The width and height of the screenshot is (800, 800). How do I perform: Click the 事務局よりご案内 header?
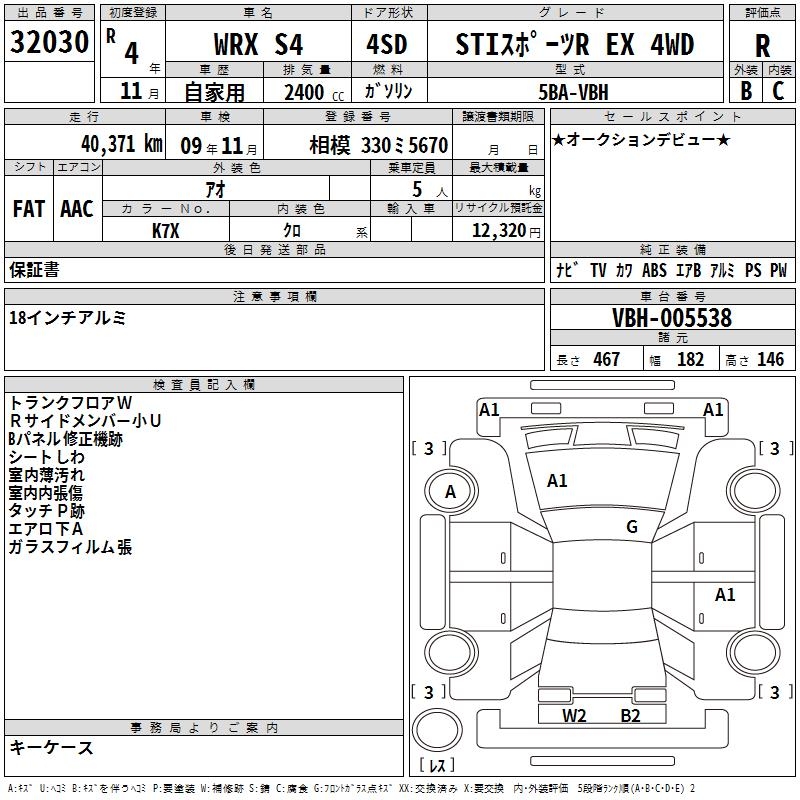tap(204, 728)
